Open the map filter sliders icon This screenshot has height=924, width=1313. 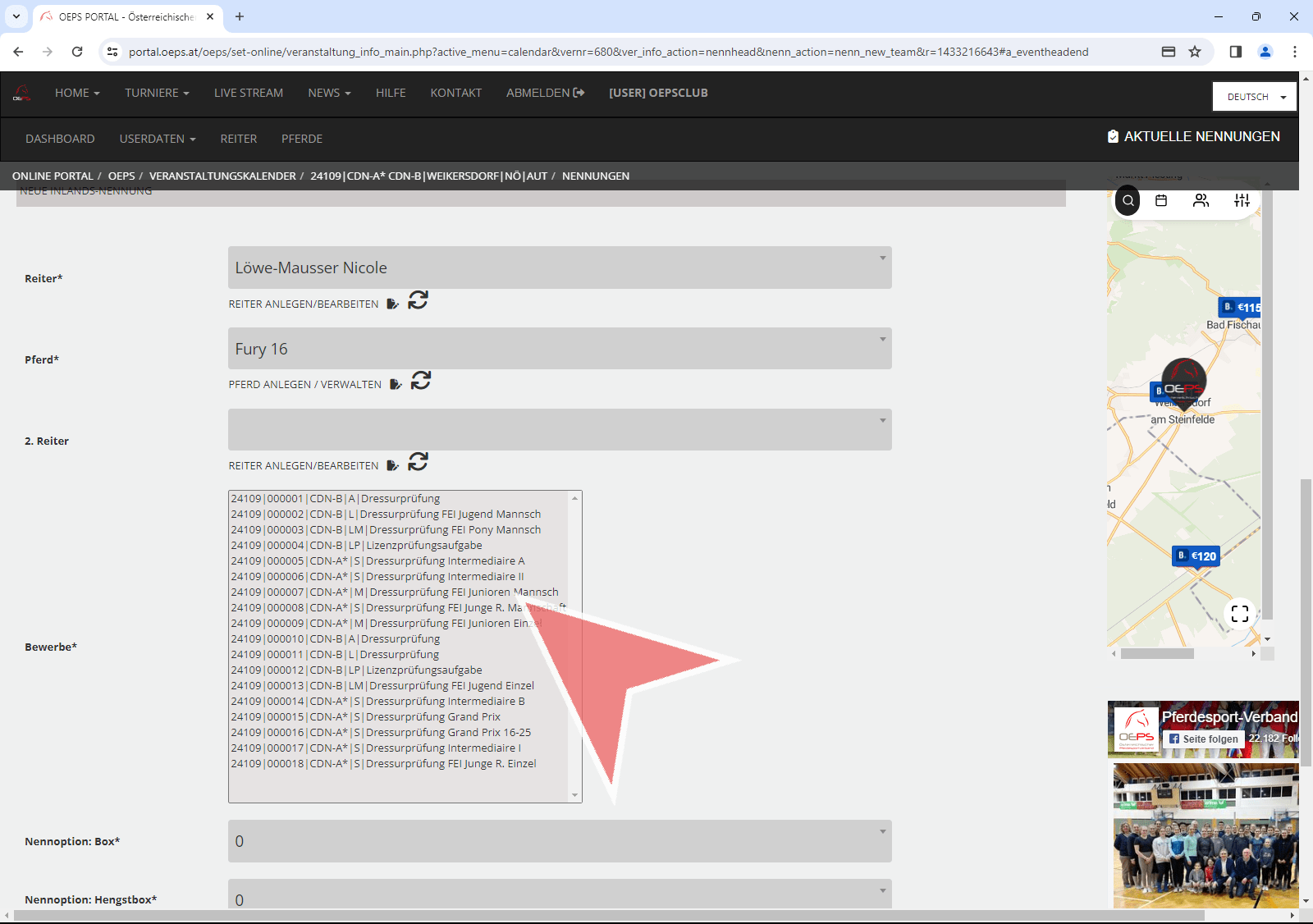point(1242,201)
